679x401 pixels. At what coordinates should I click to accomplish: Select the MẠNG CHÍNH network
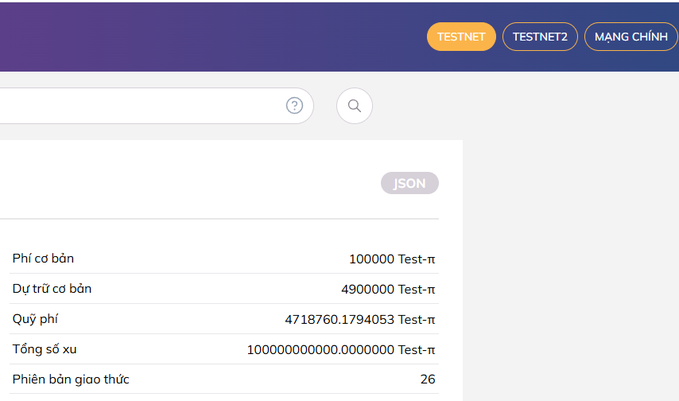pyautogui.click(x=631, y=37)
